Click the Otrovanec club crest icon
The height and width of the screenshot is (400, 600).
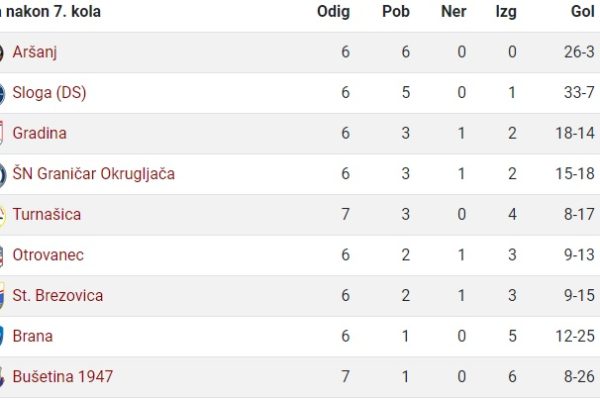(1, 256)
